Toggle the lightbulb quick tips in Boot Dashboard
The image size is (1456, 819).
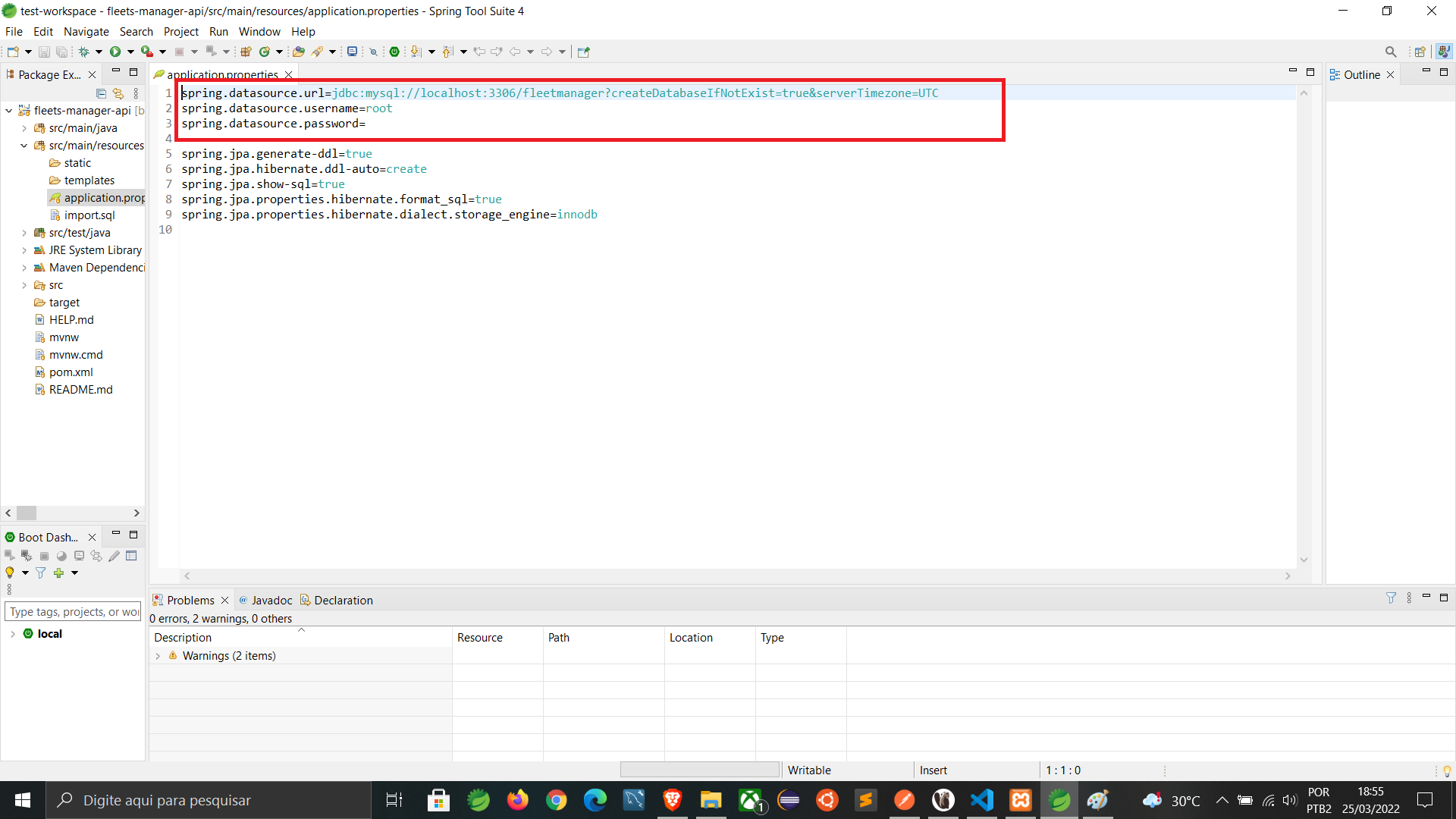[x=10, y=573]
